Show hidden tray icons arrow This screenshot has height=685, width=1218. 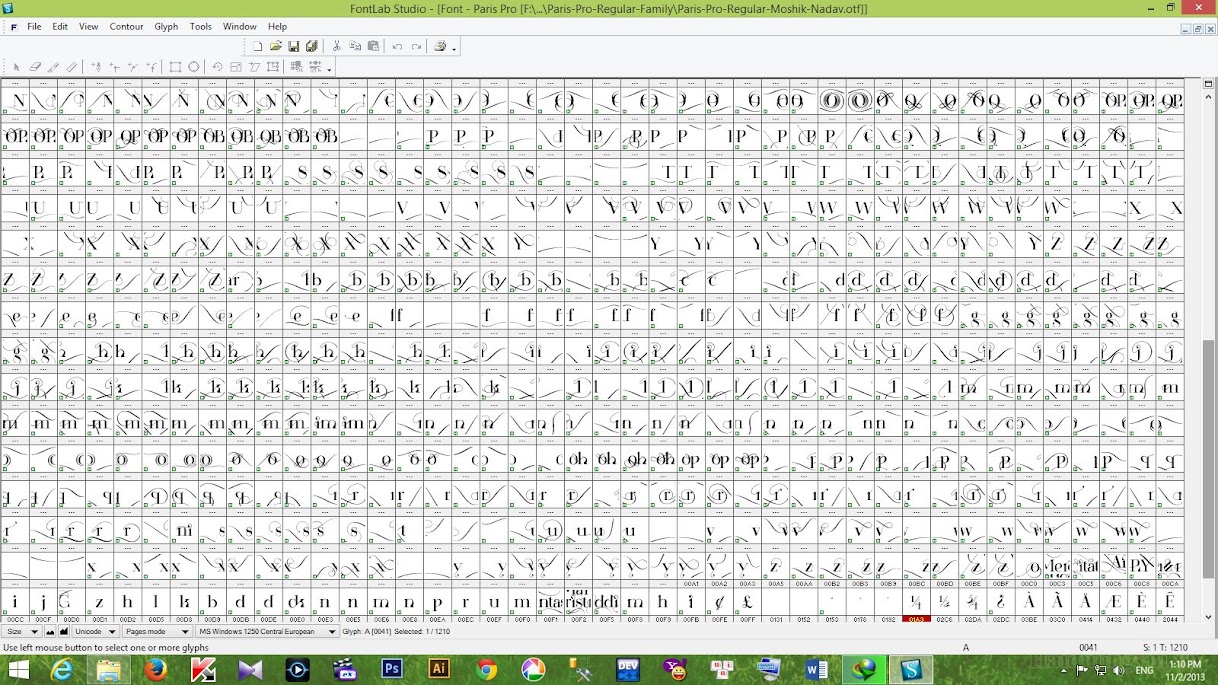tap(1064, 670)
